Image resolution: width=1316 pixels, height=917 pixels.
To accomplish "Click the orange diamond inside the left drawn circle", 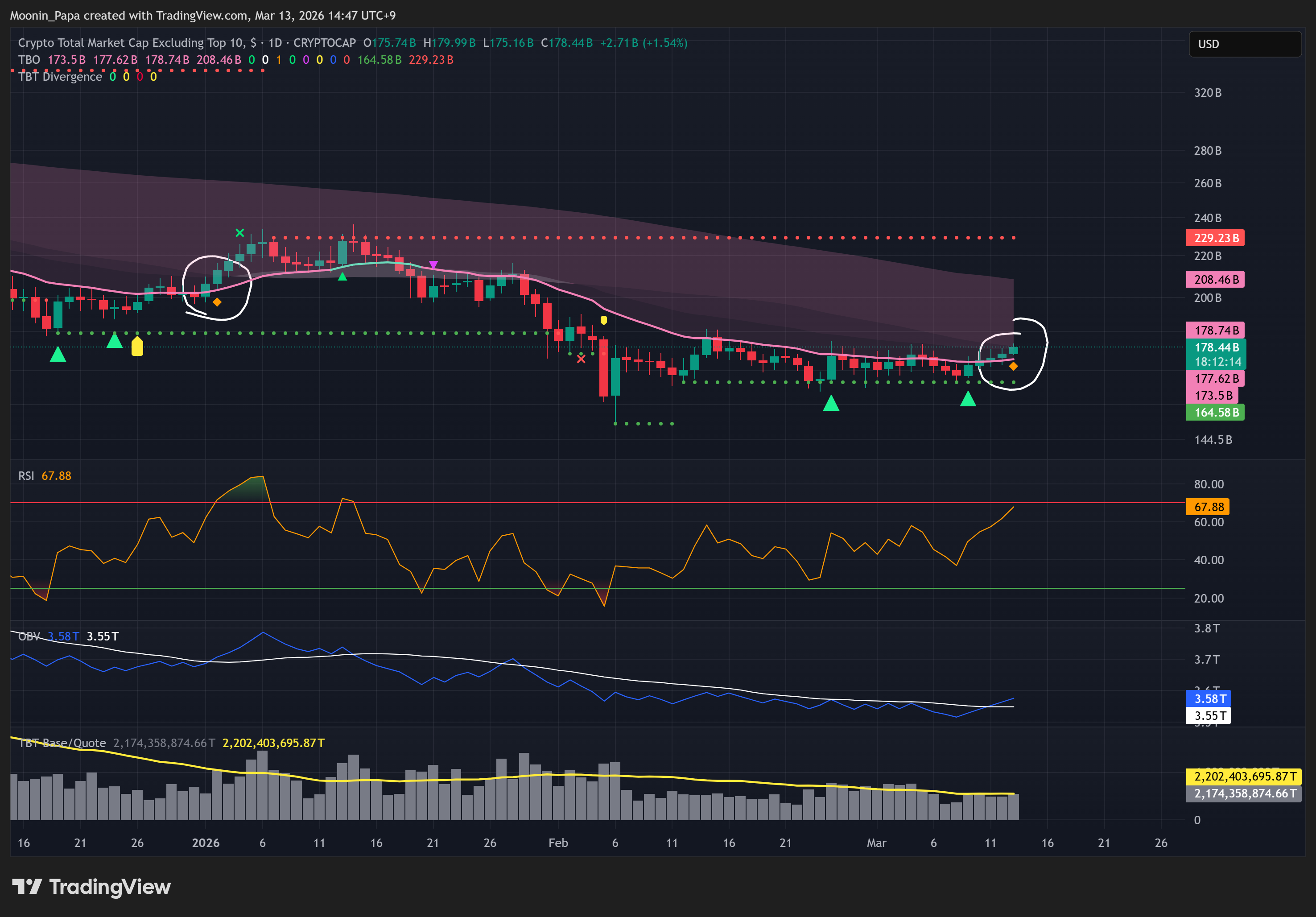I will coord(217,302).
